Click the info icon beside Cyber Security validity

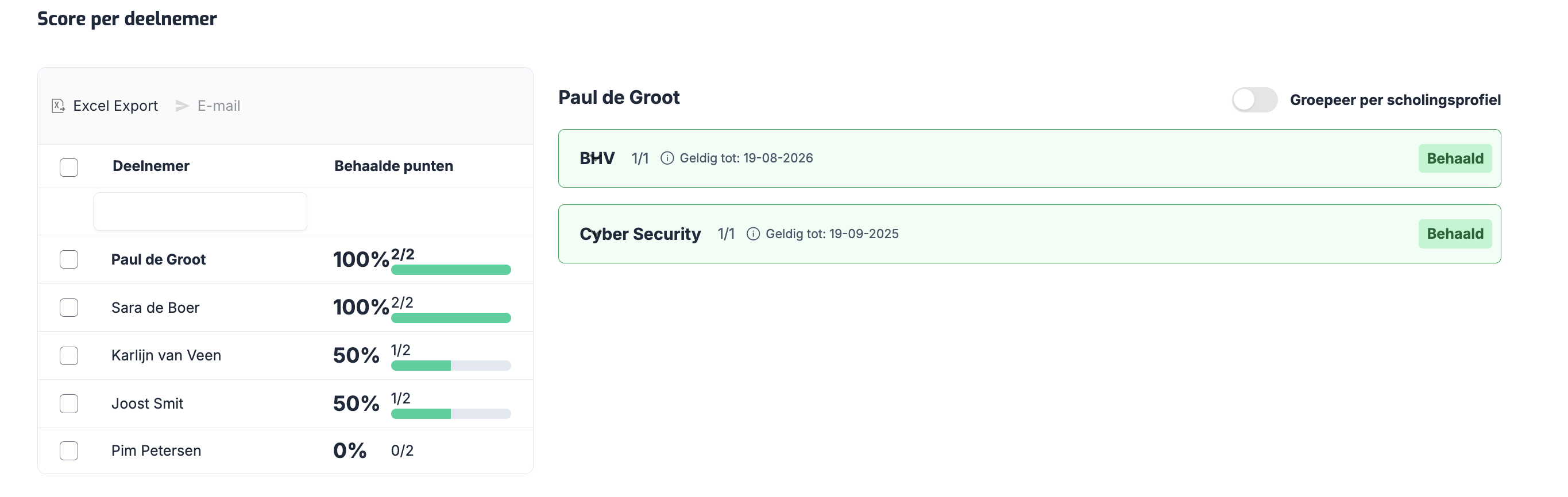pos(753,234)
